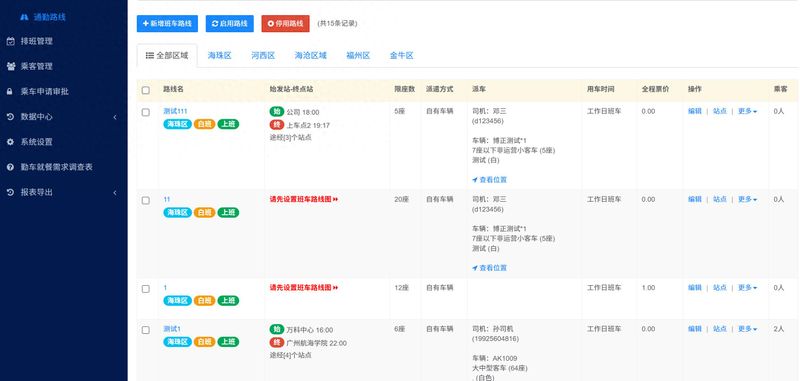The width and height of the screenshot is (800, 381).
Task: Click 上班 tag in 测试1 row
Action: point(228,342)
